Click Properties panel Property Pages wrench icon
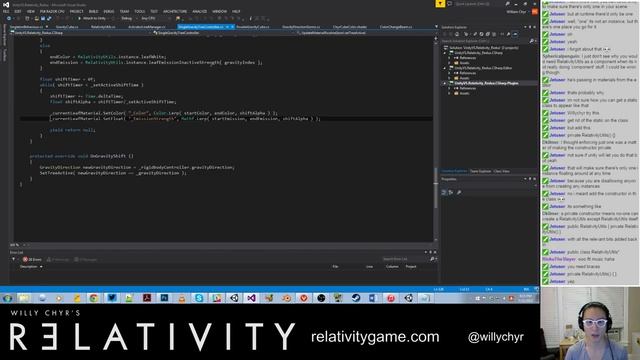 pyautogui.click(x=459, y=192)
